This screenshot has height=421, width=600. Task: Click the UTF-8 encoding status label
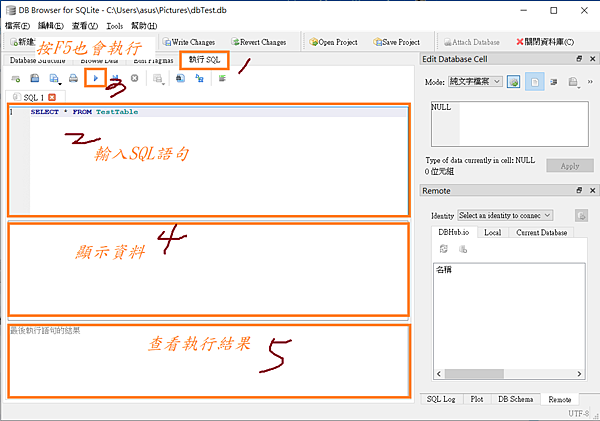578,413
